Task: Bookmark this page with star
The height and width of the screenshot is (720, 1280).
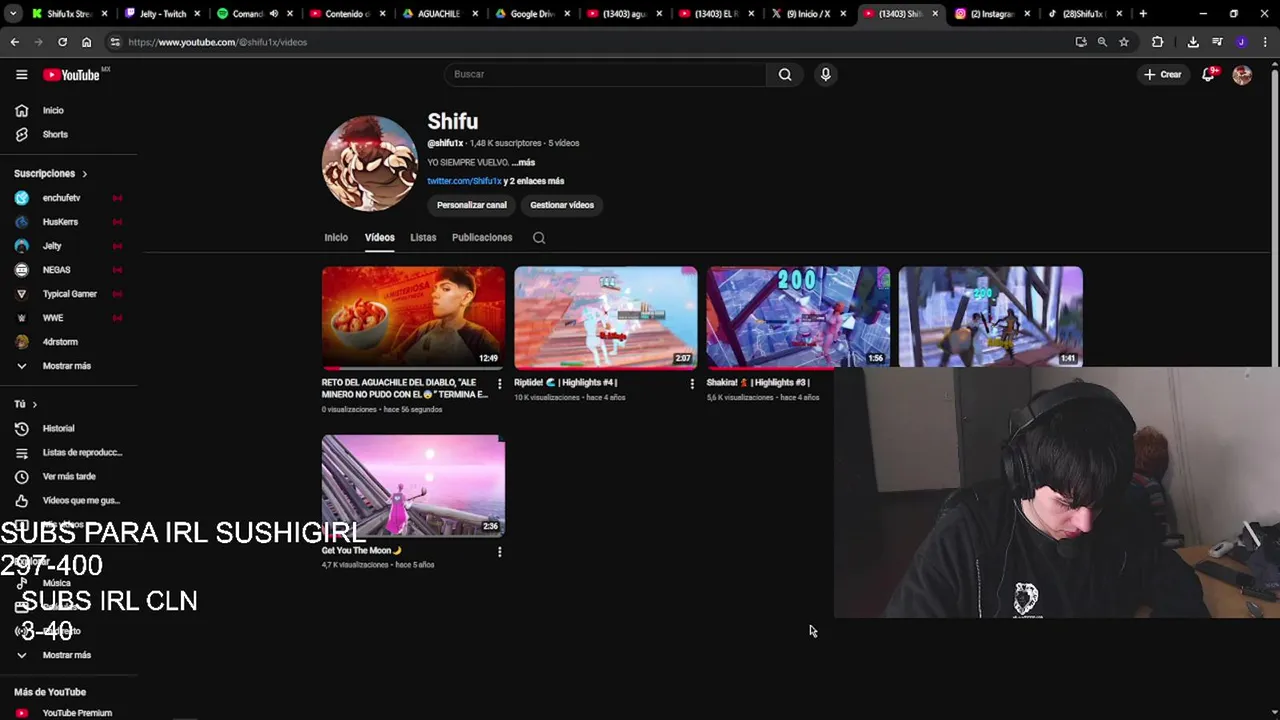Action: click(x=1124, y=42)
